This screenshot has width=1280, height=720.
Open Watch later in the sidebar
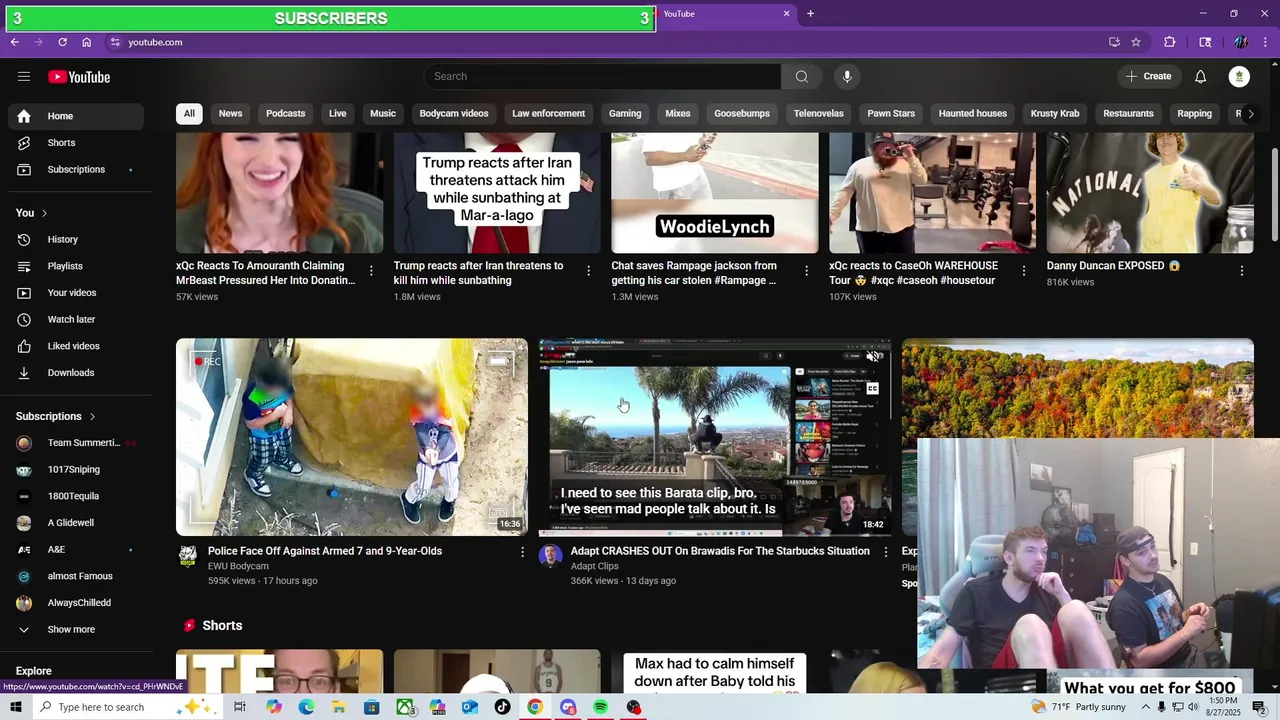click(76, 320)
